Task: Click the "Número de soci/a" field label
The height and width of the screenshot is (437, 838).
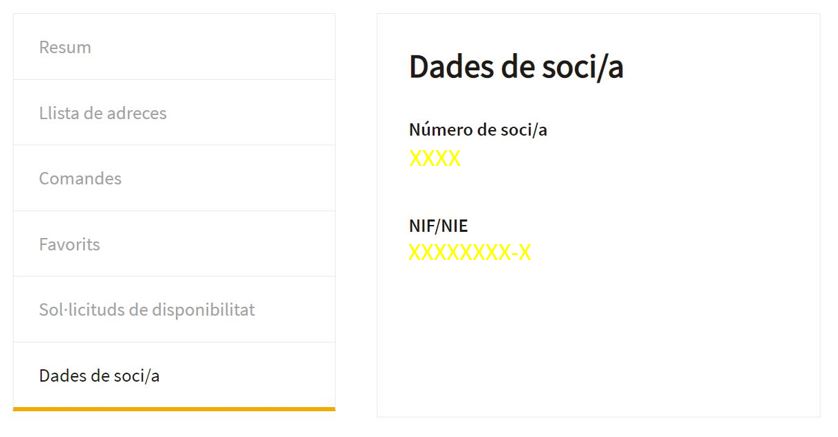Action: 478,129
